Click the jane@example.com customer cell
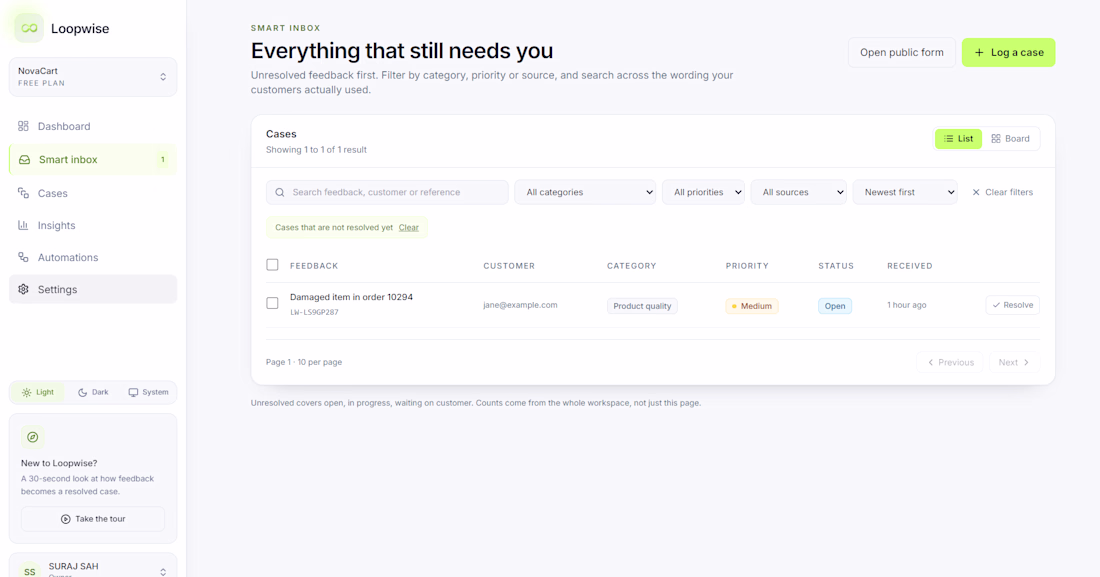The height and width of the screenshot is (577, 1100). tap(520, 305)
